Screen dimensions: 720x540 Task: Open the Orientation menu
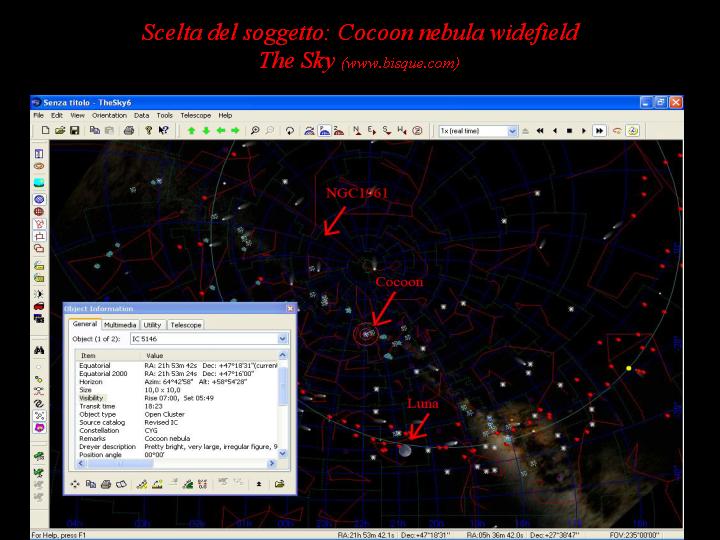[x=109, y=115]
